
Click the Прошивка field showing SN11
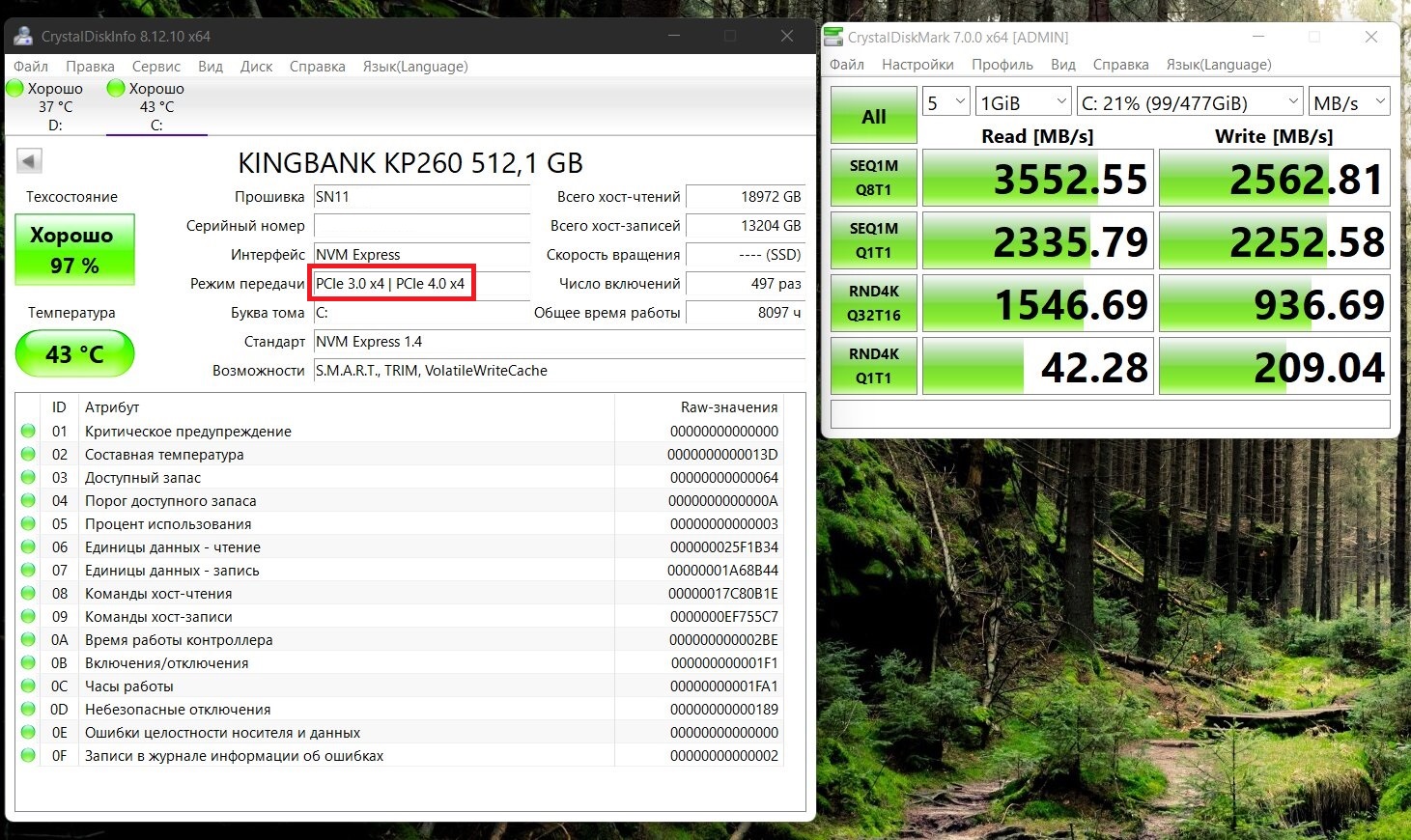[x=422, y=196]
